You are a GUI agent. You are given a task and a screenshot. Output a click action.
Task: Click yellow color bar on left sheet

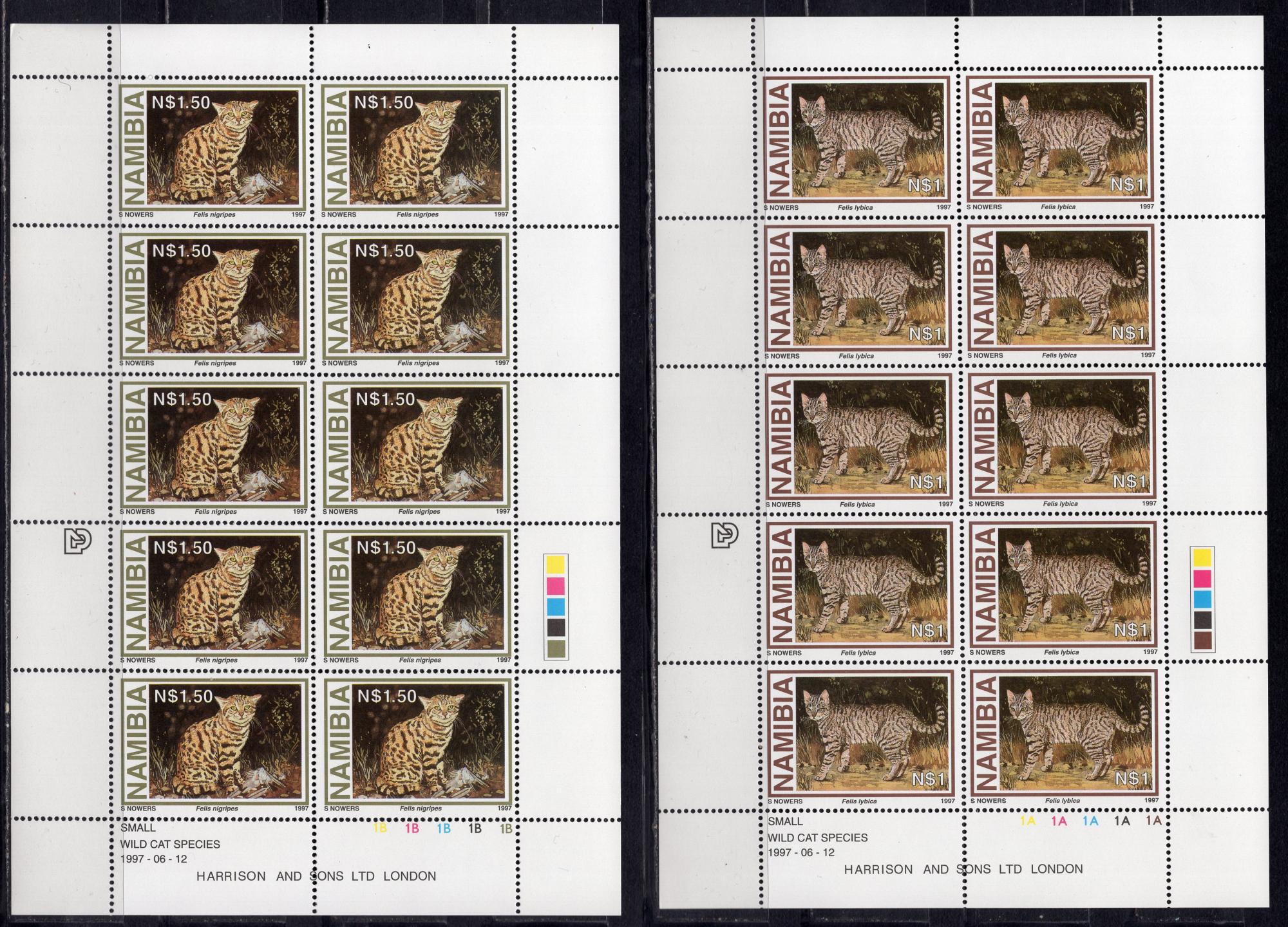pos(555,564)
